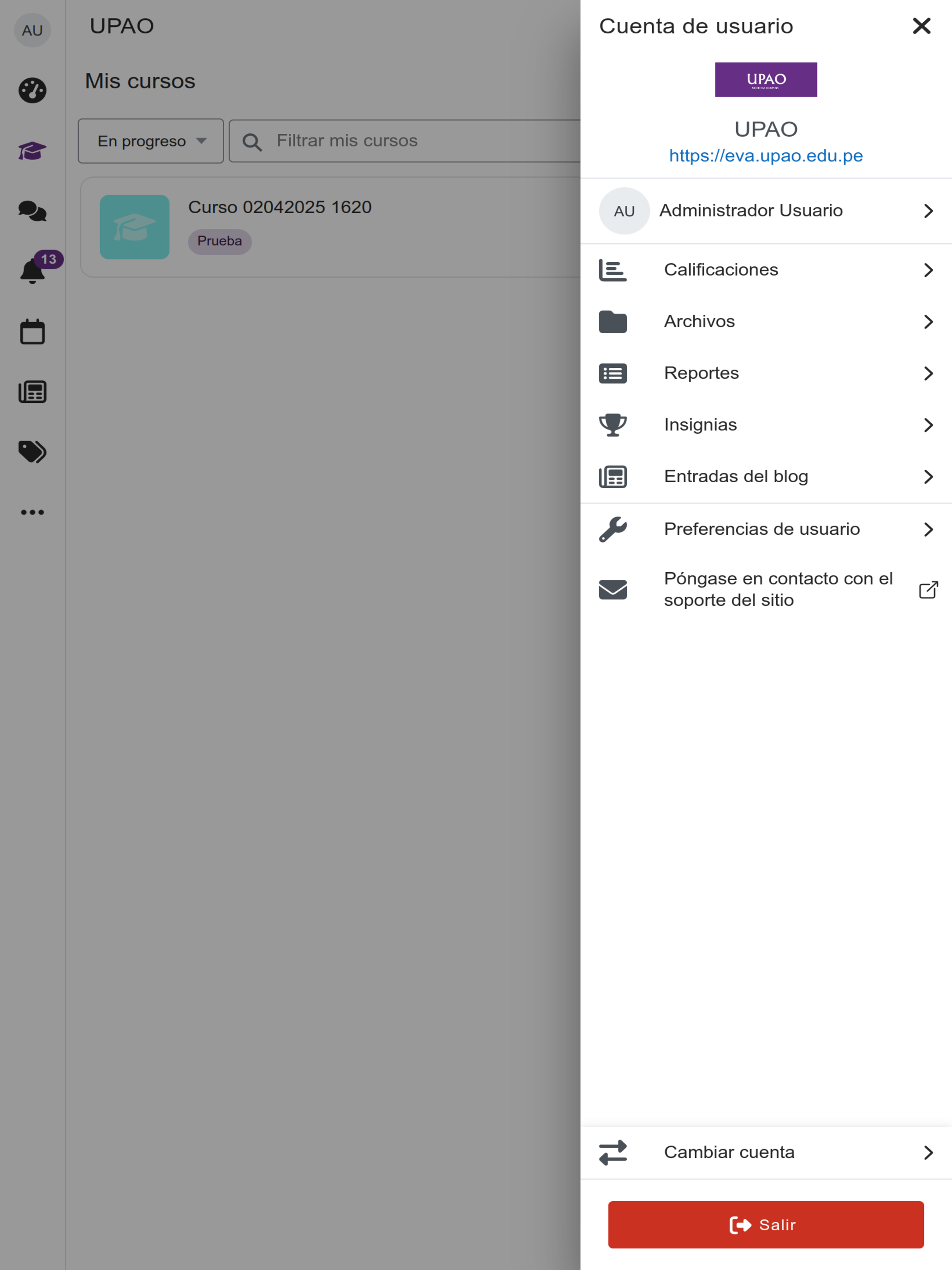Open the messages chat bubbles icon
The width and height of the screenshot is (952, 1270).
point(32,211)
